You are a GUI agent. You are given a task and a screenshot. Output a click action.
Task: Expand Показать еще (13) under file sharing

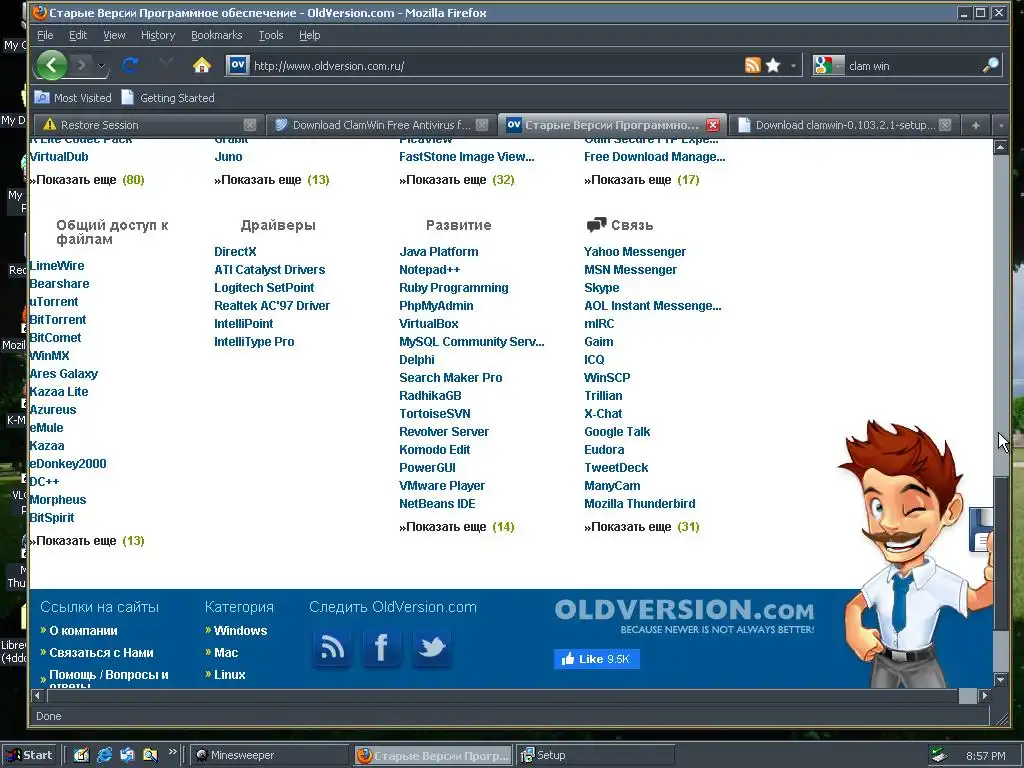pyautogui.click(x=87, y=541)
